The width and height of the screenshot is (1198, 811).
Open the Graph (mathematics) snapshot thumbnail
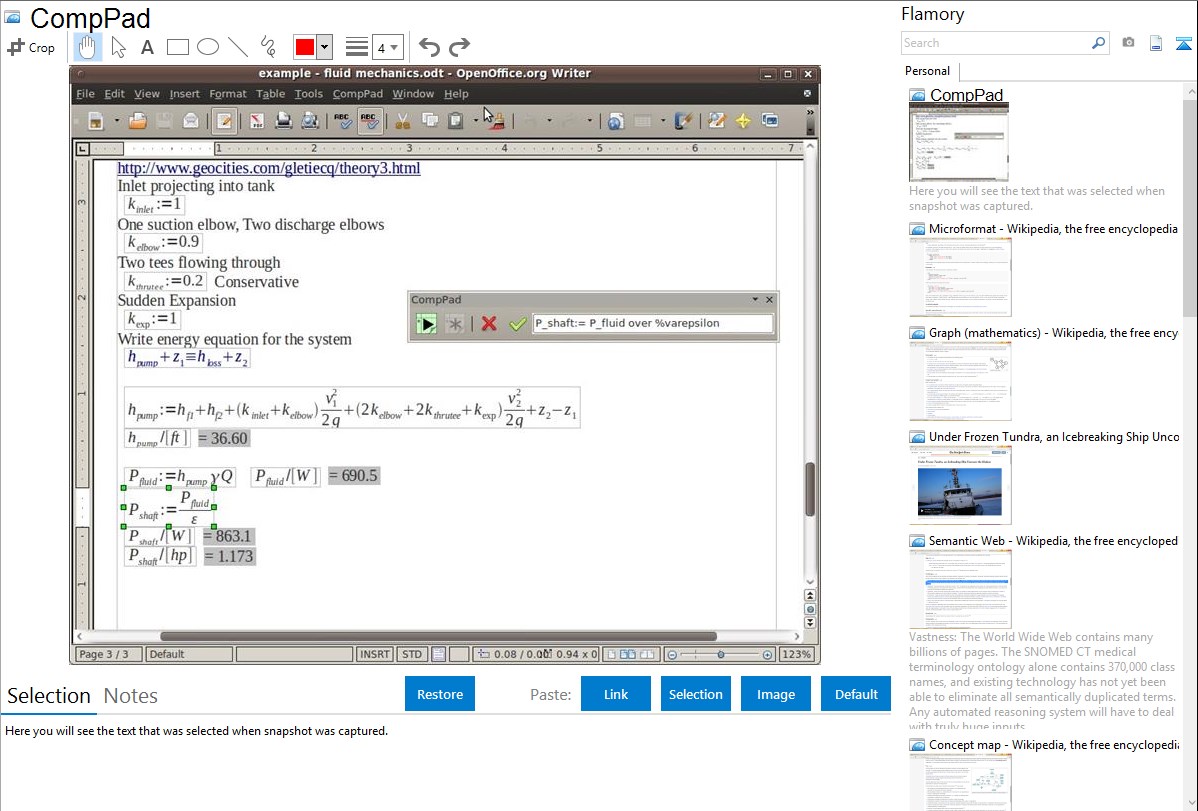[x=960, y=381]
